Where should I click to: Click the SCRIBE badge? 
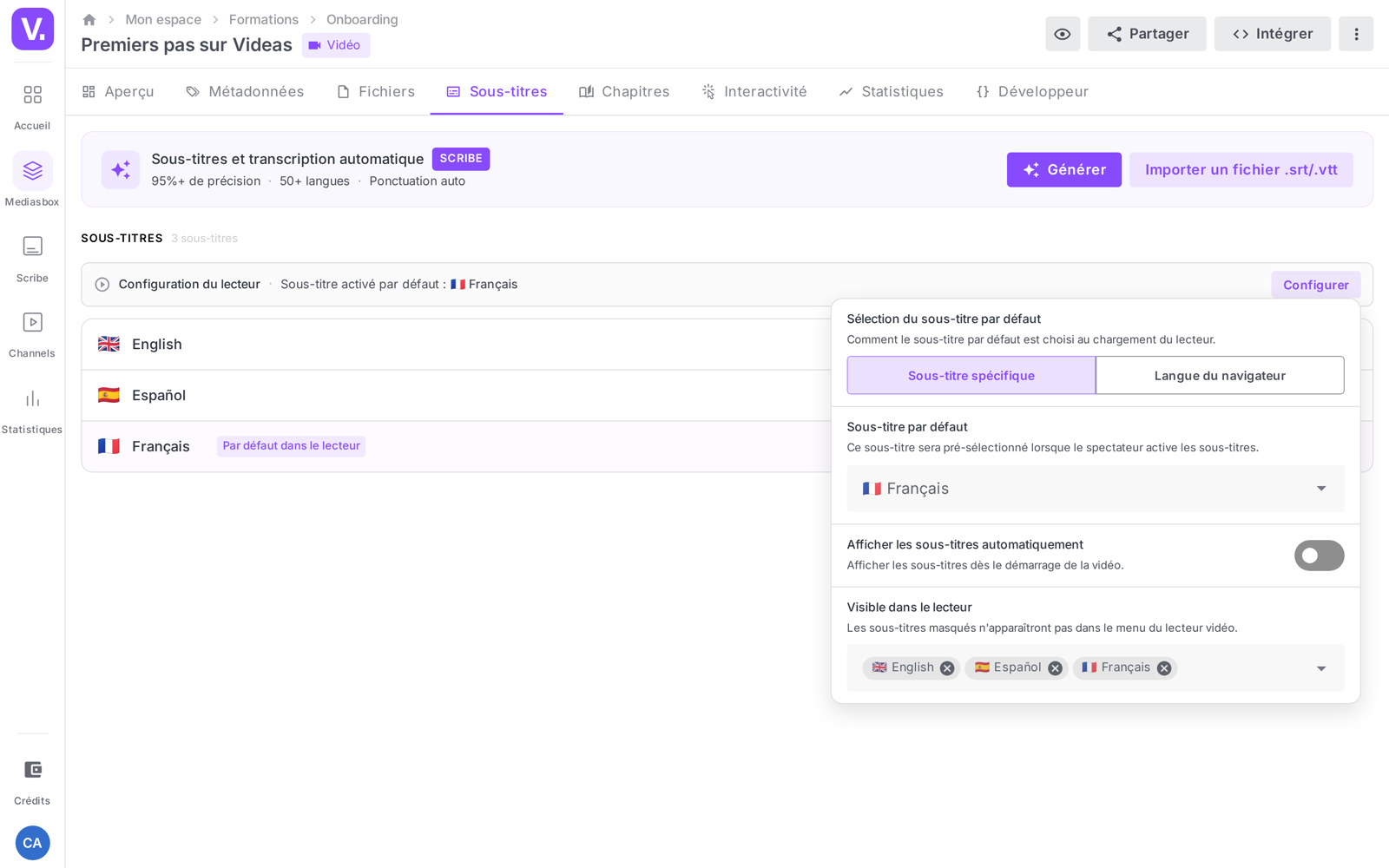tap(461, 159)
